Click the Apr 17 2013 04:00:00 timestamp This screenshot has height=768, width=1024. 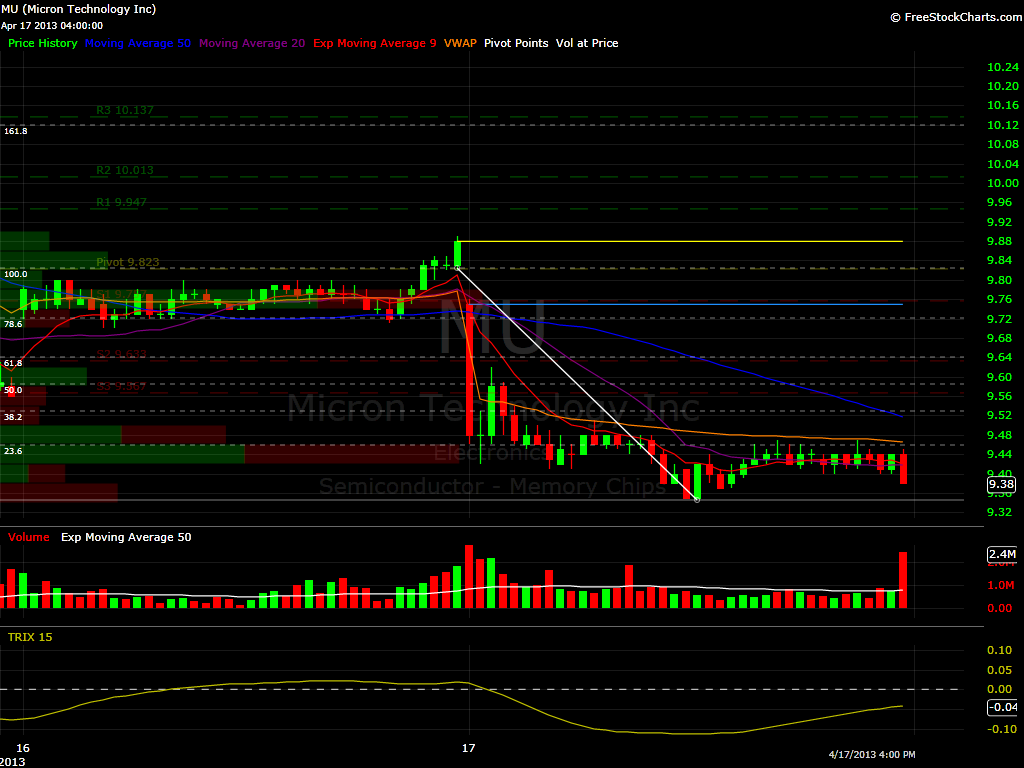tap(52, 25)
